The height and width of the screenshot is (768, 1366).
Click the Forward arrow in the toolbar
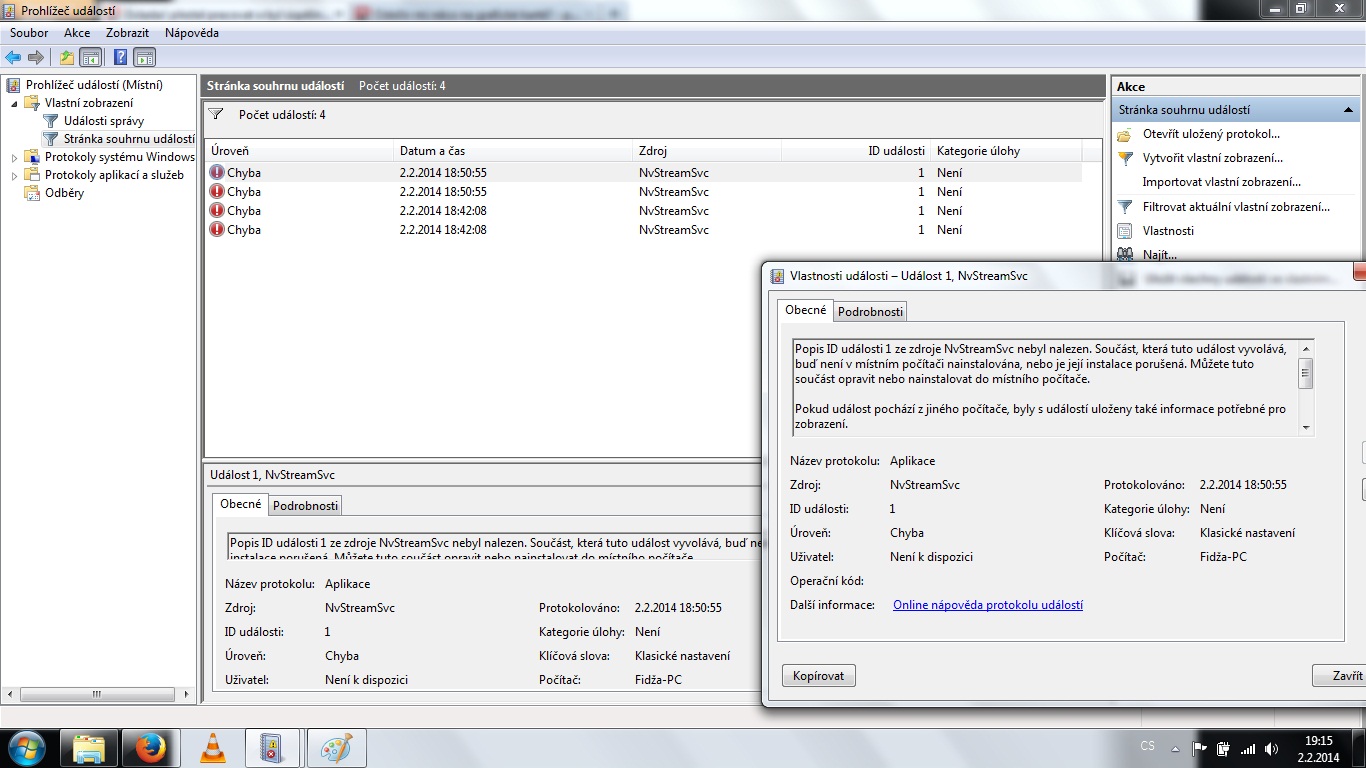click(x=36, y=57)
